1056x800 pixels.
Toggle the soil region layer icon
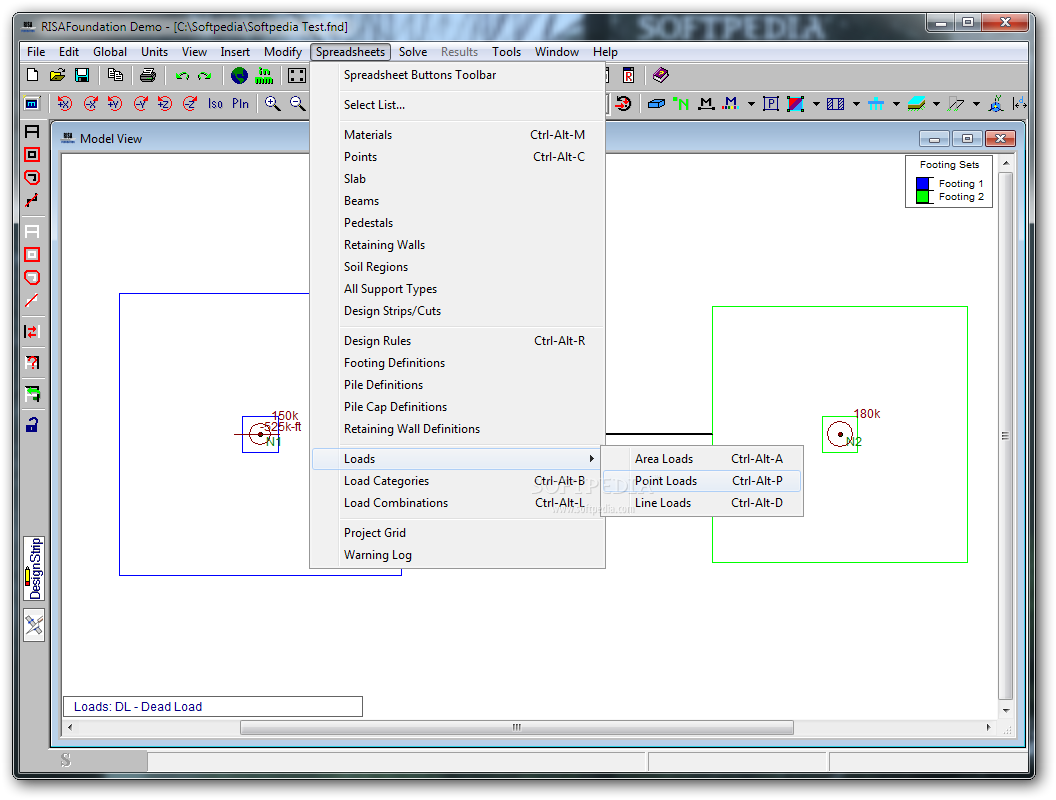click(x=917, y=104)
